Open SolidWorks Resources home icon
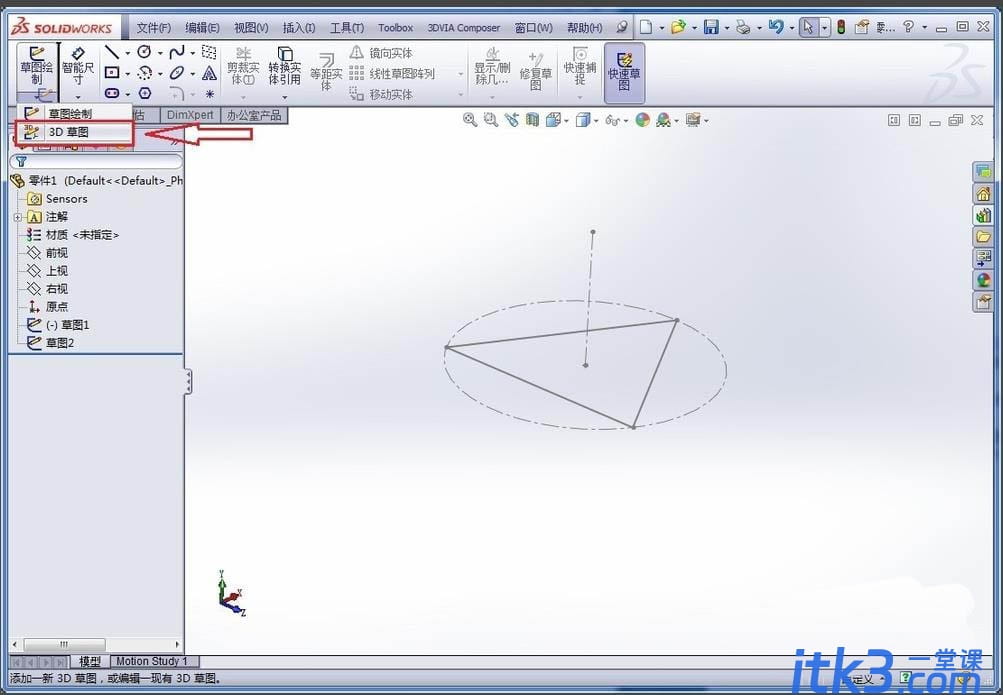Image resolution: width=1003 pixels, height=695 pixels. pos(983,193)
